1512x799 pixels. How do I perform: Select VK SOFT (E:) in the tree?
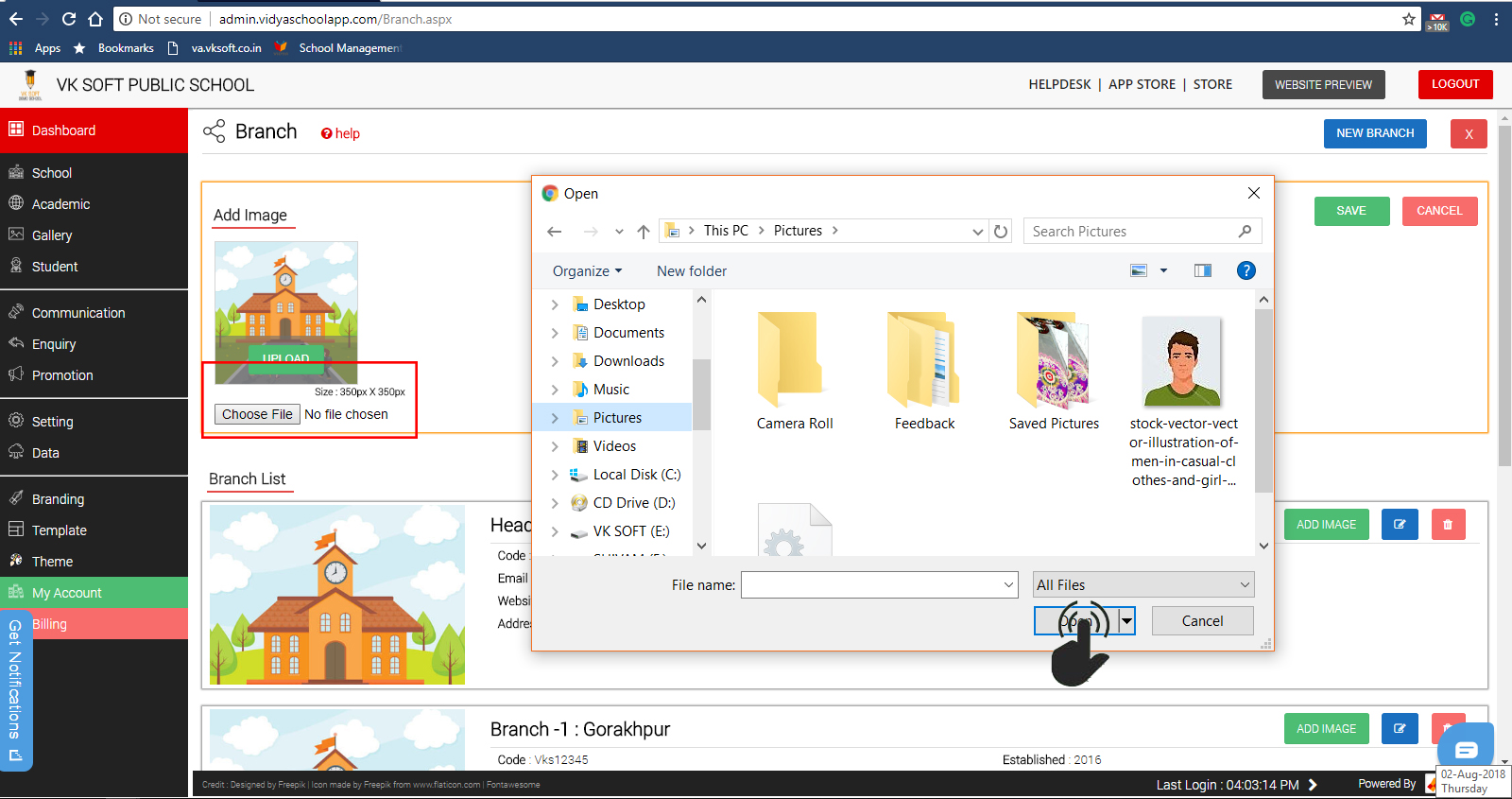click(x=630, y=531)
